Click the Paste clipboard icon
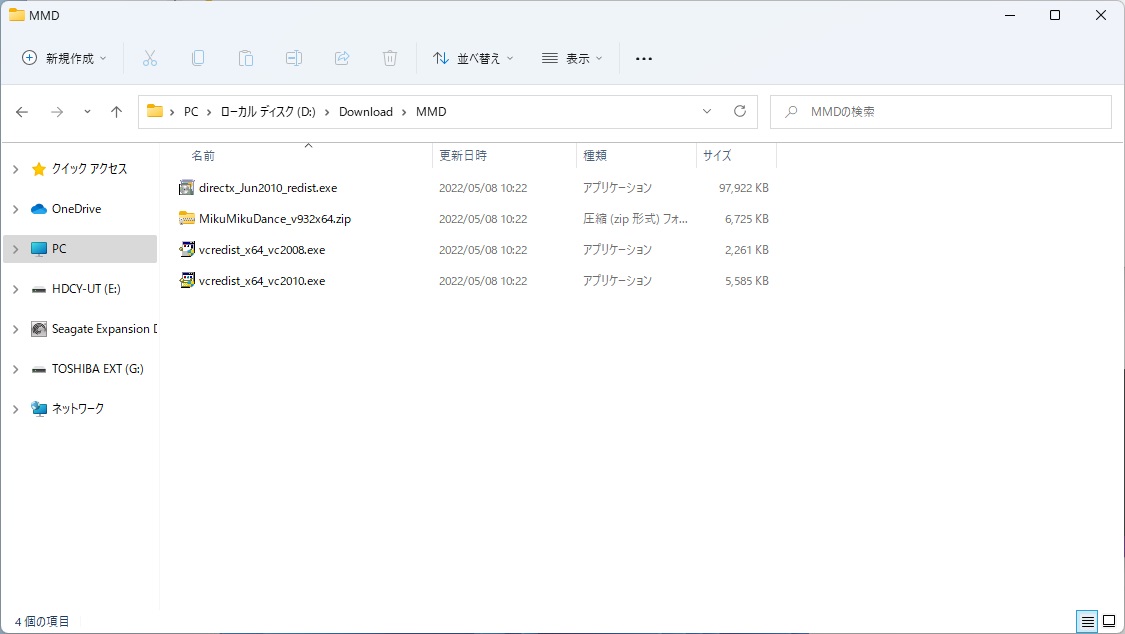Image resolution: width=1125 pixels, height=634 pixels. click(245, 59)
